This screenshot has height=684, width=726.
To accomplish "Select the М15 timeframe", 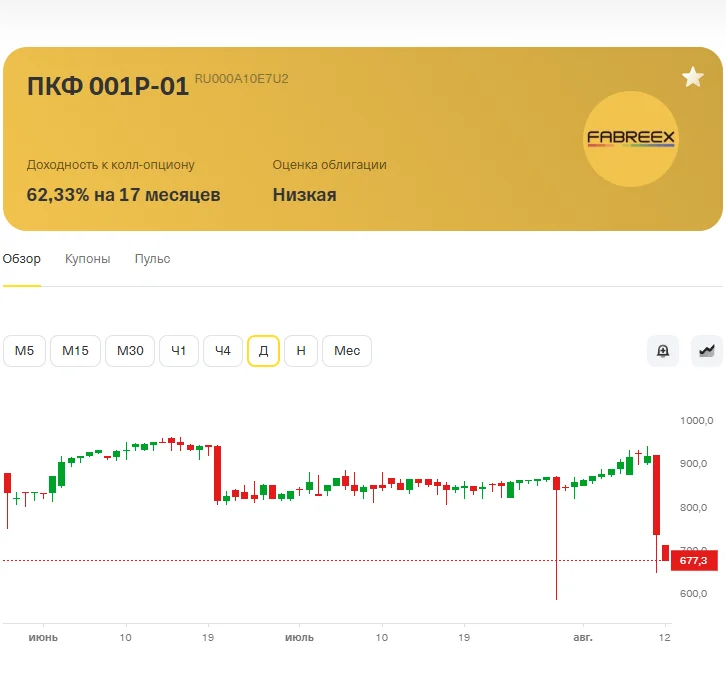I will pyautogui.click(x=75, y=351).
